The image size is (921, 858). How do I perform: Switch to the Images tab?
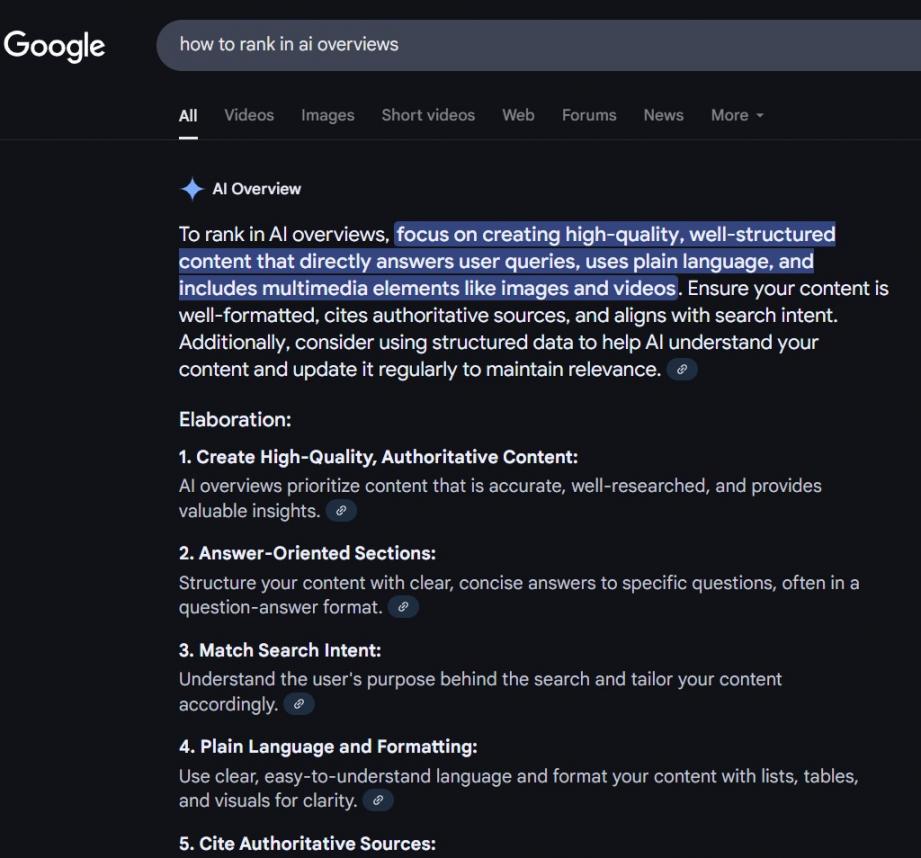pos(328,115)
